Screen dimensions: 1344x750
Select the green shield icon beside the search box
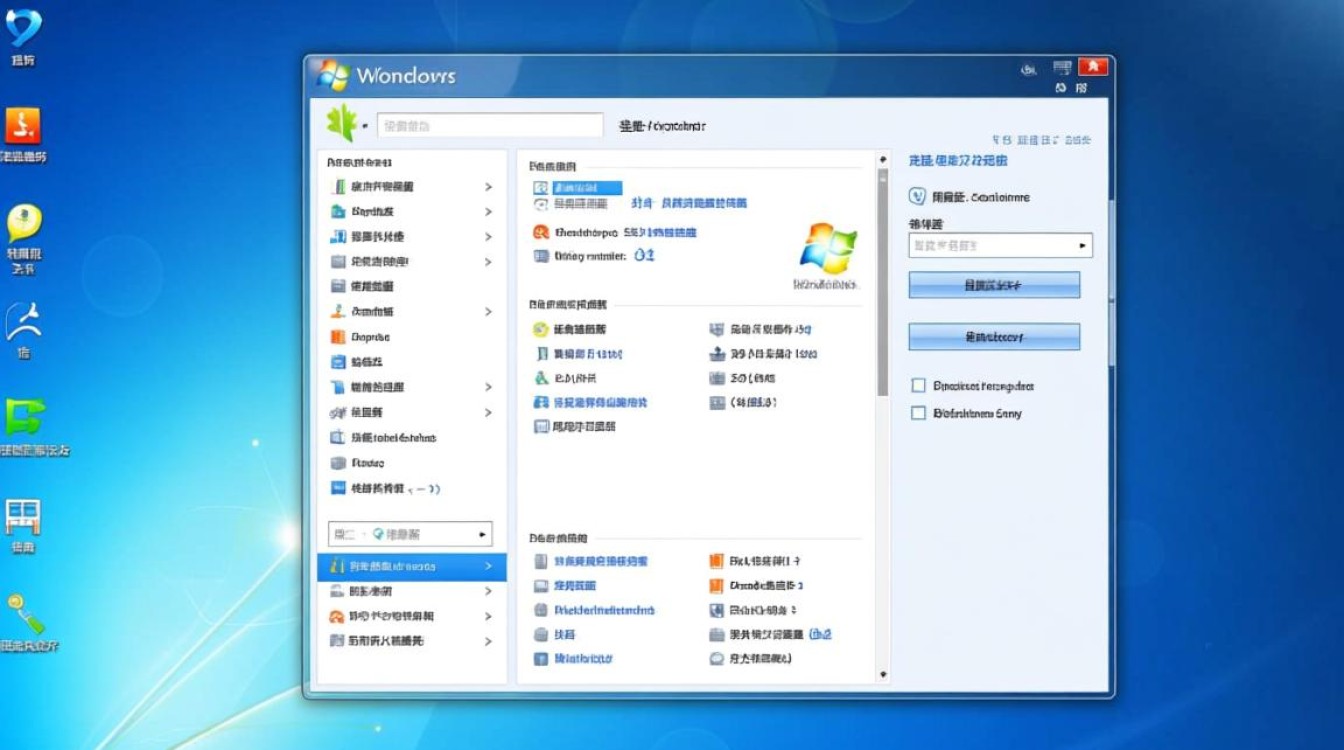click(x=343, y=123)
